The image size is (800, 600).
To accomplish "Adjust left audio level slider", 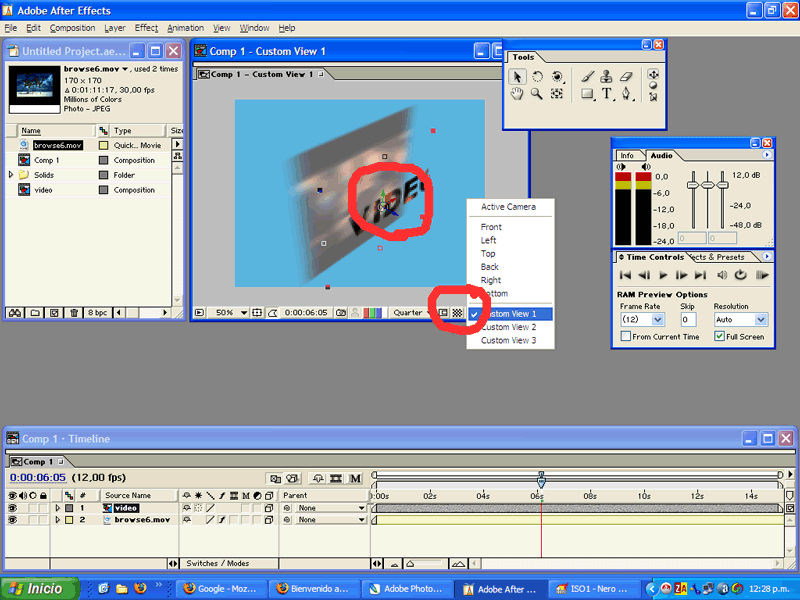I will tap(693, 185).
